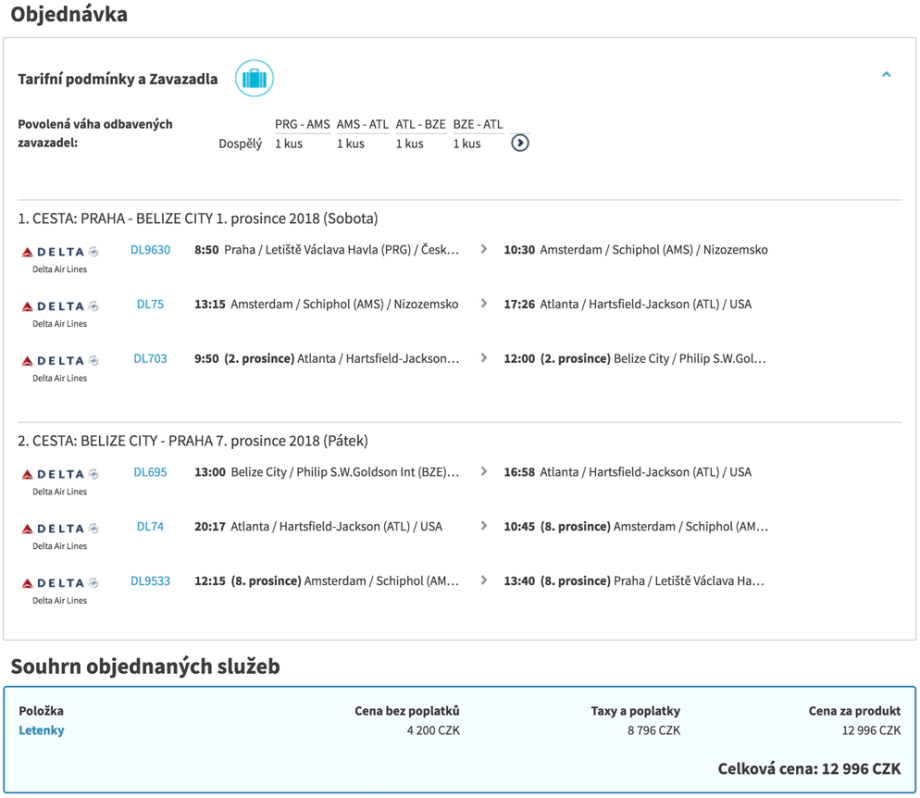Click Delta logo on the DL74 row
The image size is (920, 798).
point(59,528)
